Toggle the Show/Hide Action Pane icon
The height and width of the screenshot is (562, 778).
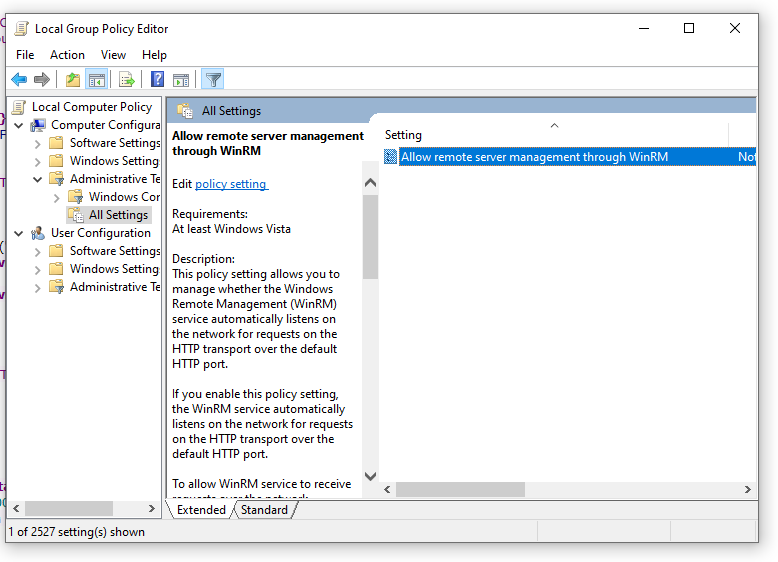[181, 79]
